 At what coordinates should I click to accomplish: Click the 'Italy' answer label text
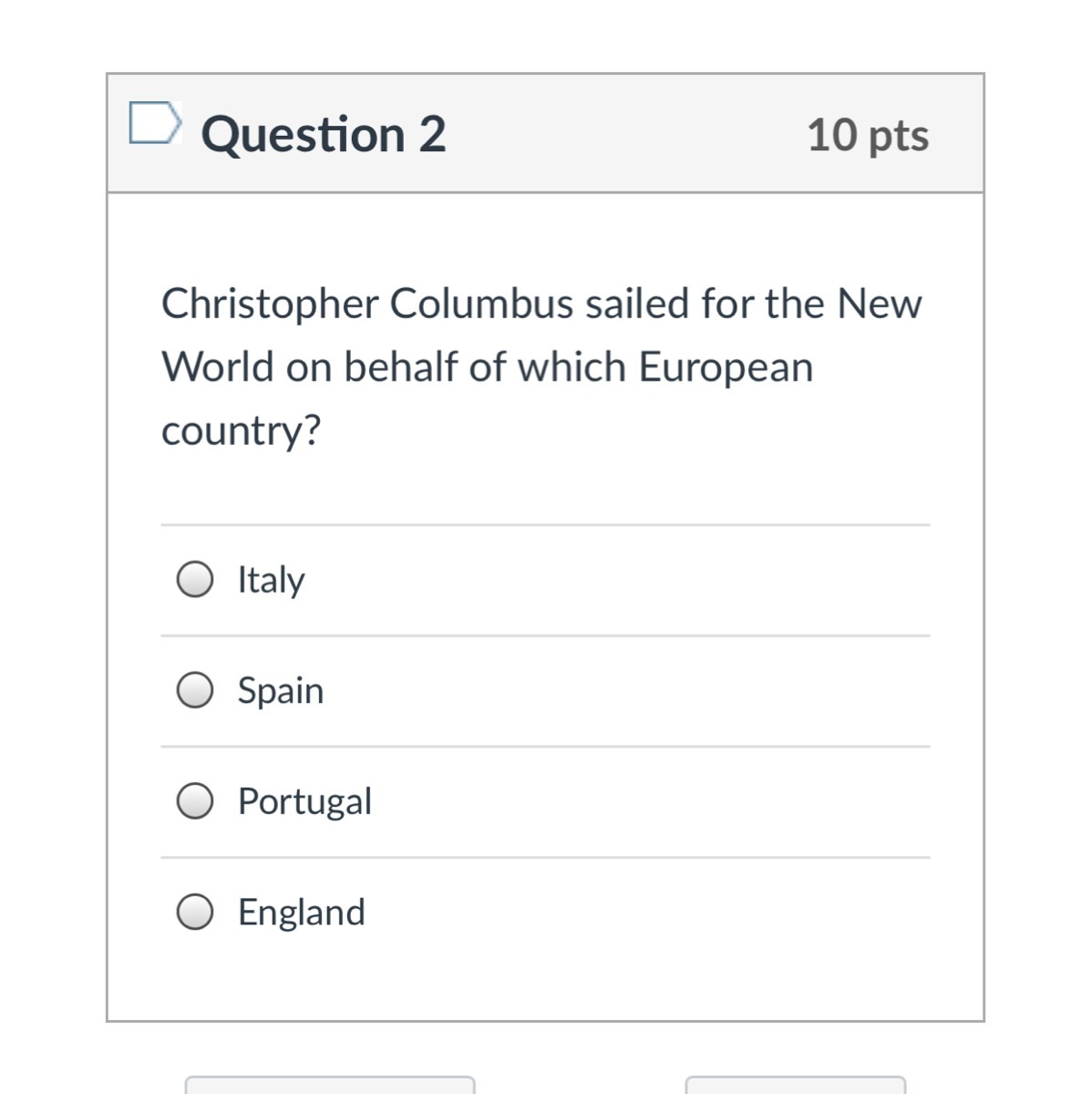coord(271,580)
